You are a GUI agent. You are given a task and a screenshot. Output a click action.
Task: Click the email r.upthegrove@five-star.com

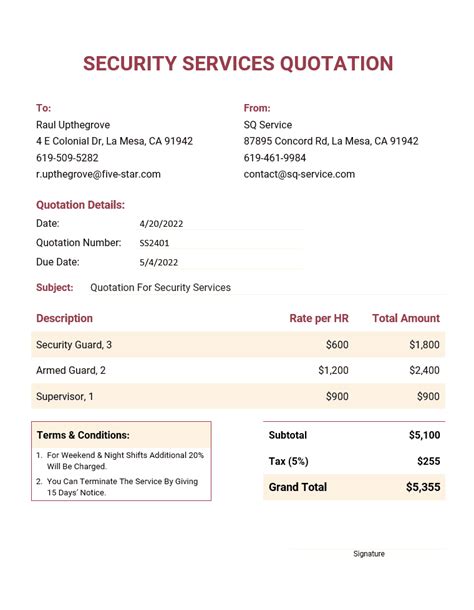[x=98, y=174]
